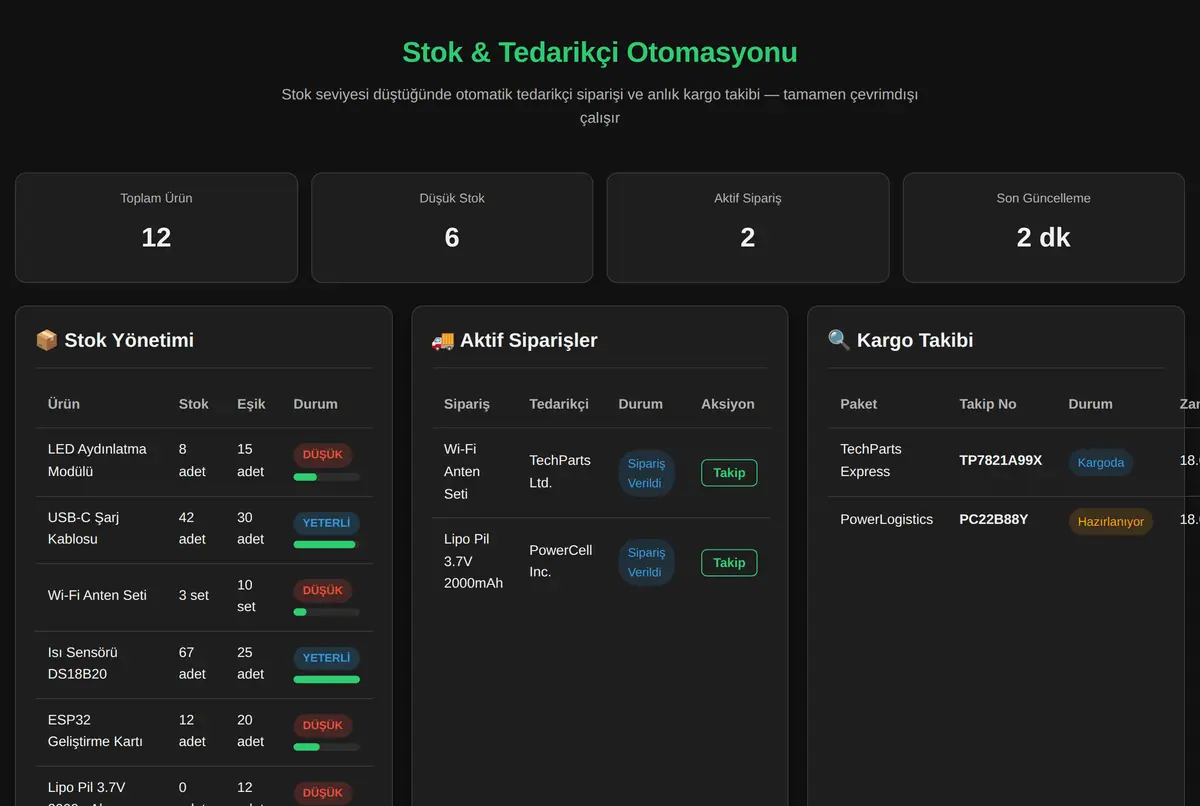The image size is (1200, 806).
Task: Click the Sipariş column header
Action: click(x=467, y=404)
